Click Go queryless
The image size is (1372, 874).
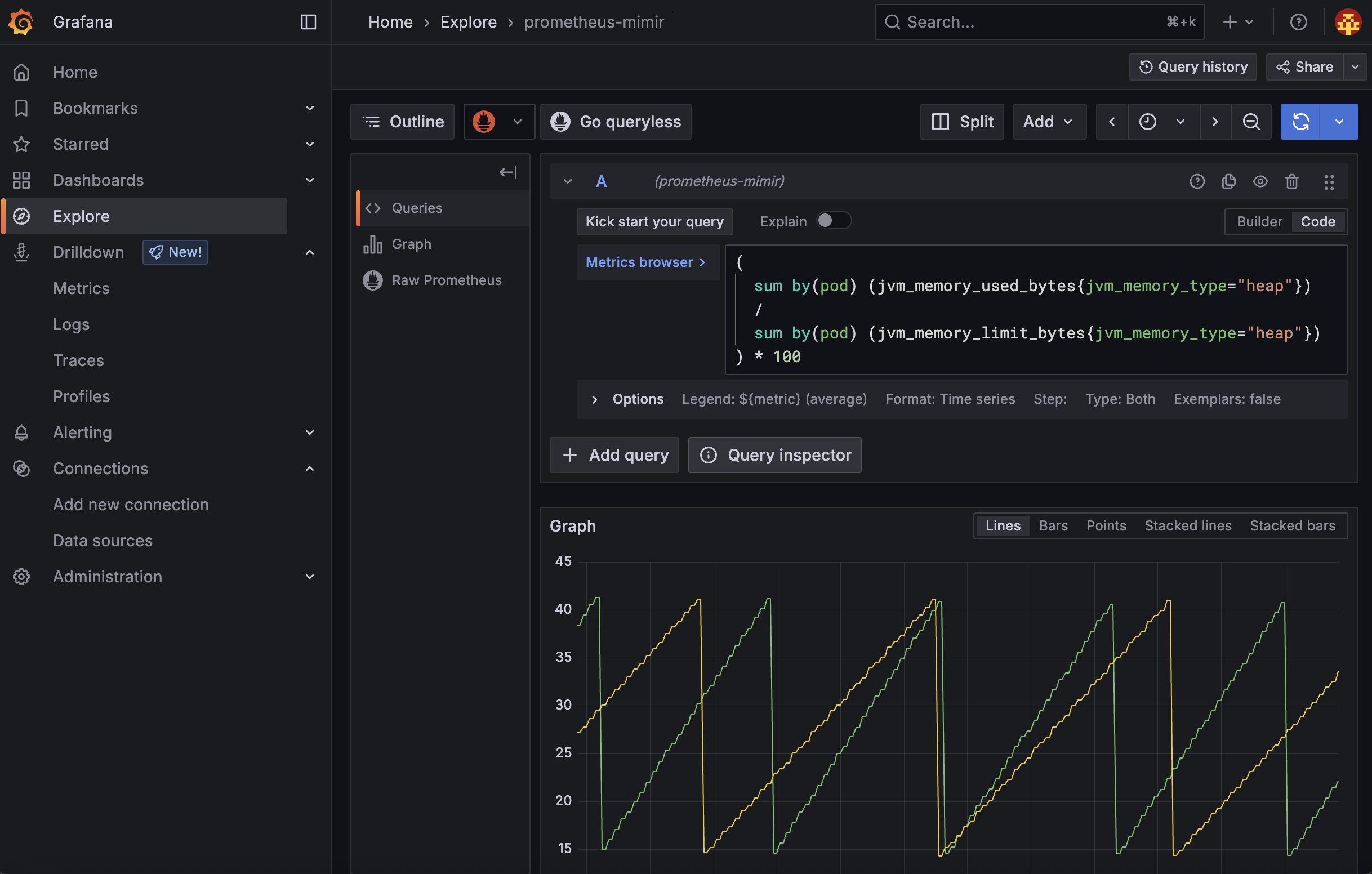click(616, 121)
